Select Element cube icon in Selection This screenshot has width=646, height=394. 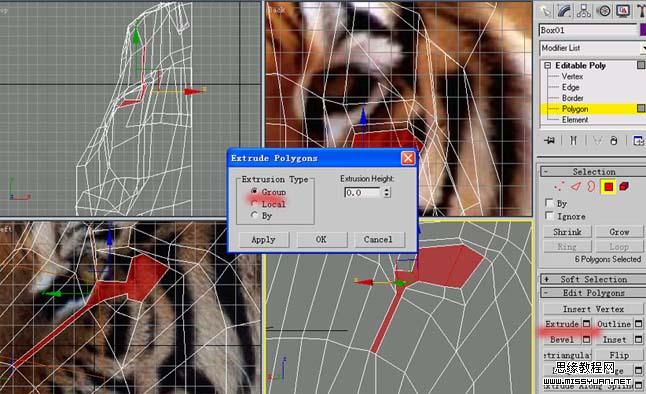point(624,187)
